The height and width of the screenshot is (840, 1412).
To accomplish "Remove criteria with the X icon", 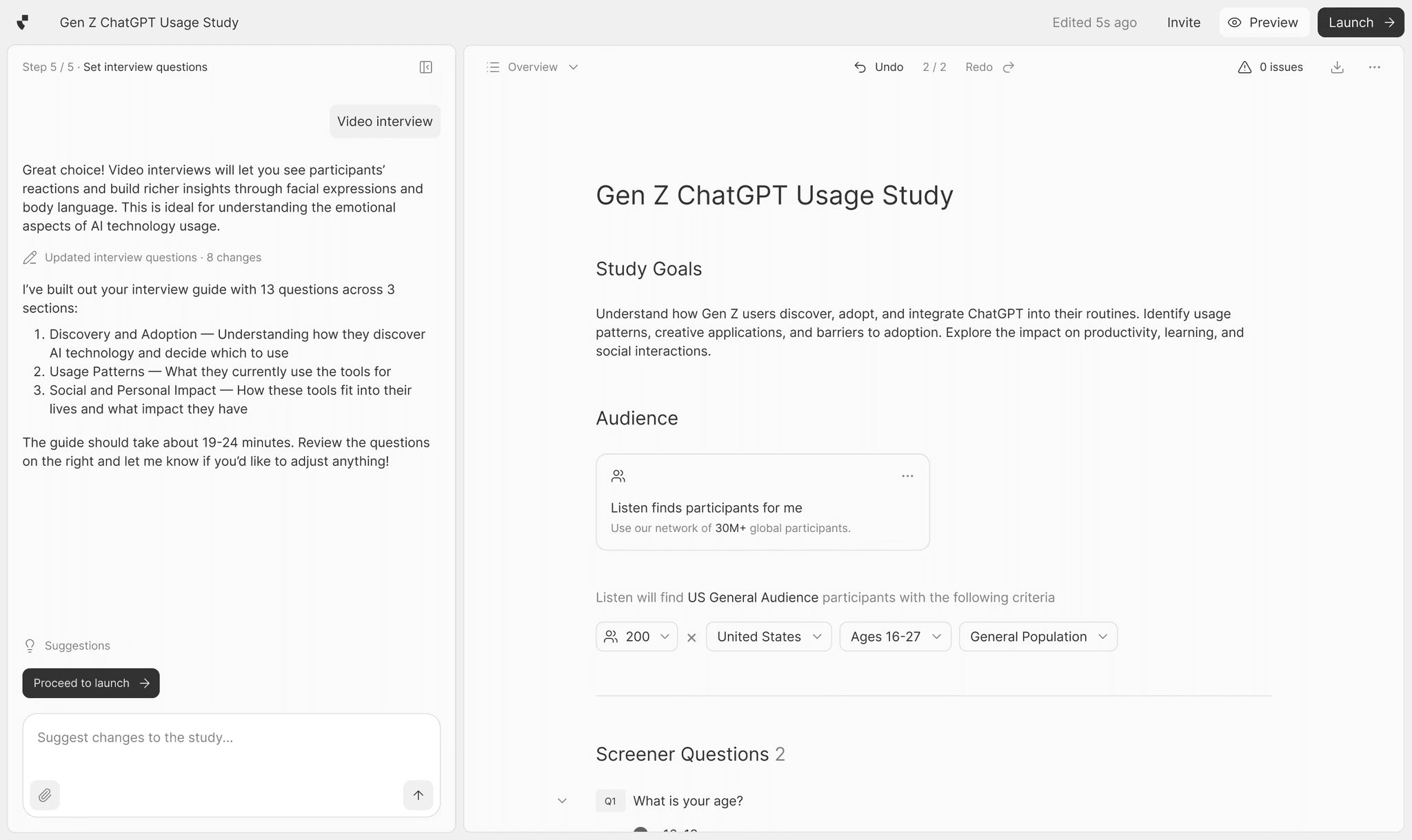I will [692, 637].
